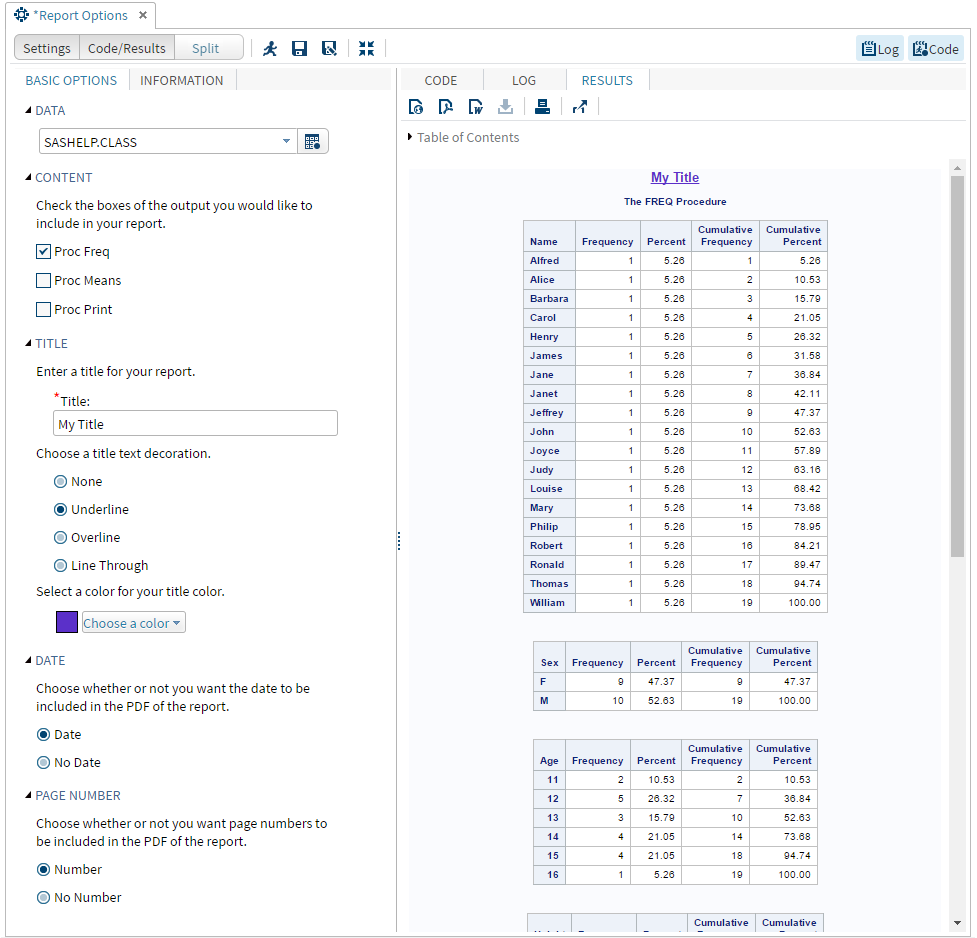The image size is (977, 938).
Task: Uncheck the Proc Freq checkbox
Action: click(x=44, y=252)
